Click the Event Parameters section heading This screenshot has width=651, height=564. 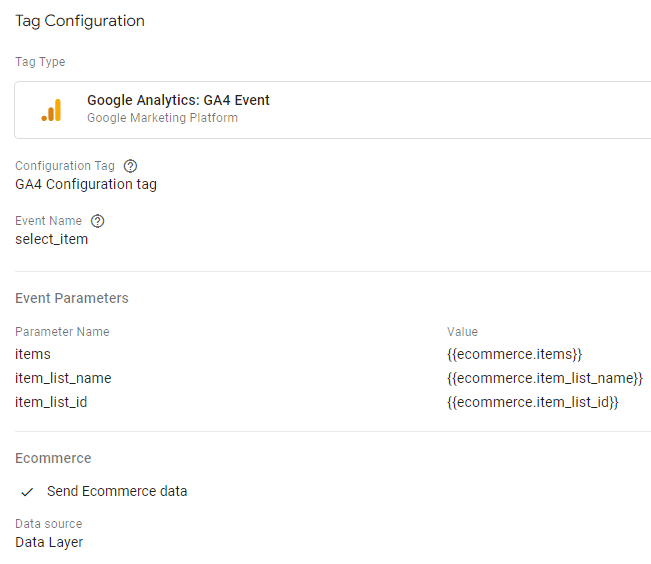click(x=72, y=298)
